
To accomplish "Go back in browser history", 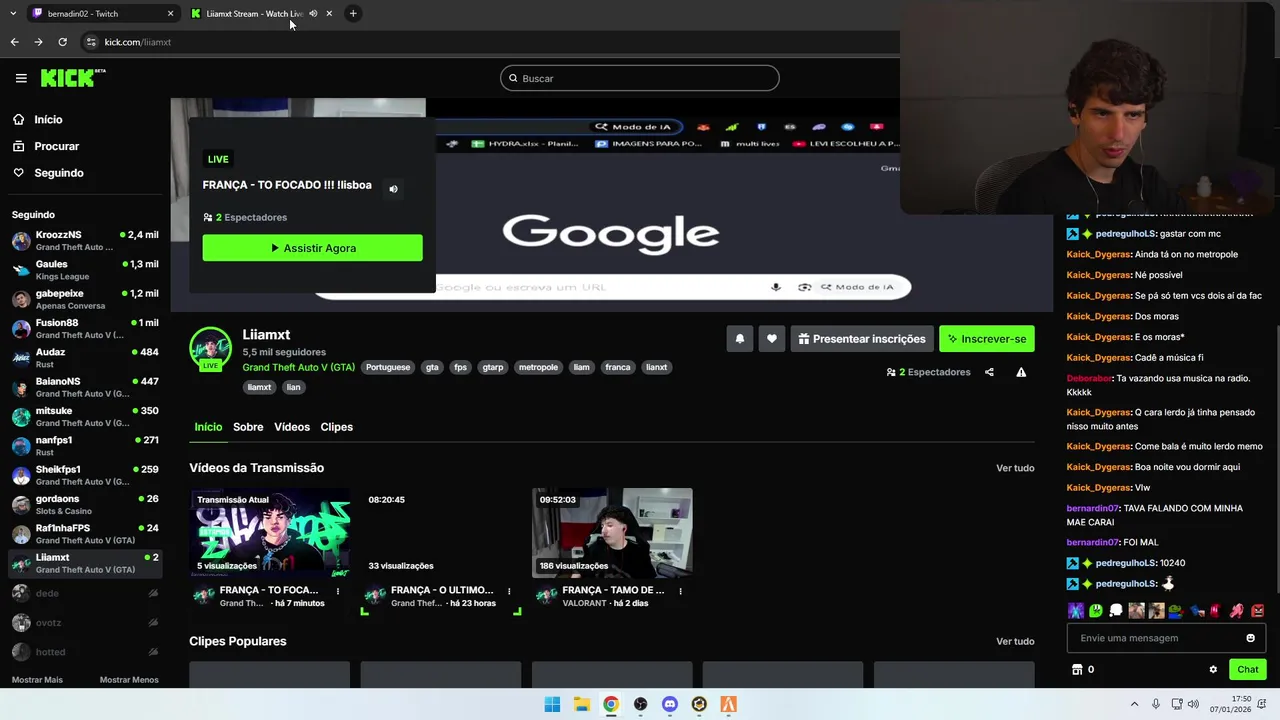I will pyautogui.click(x=14, y=42).
